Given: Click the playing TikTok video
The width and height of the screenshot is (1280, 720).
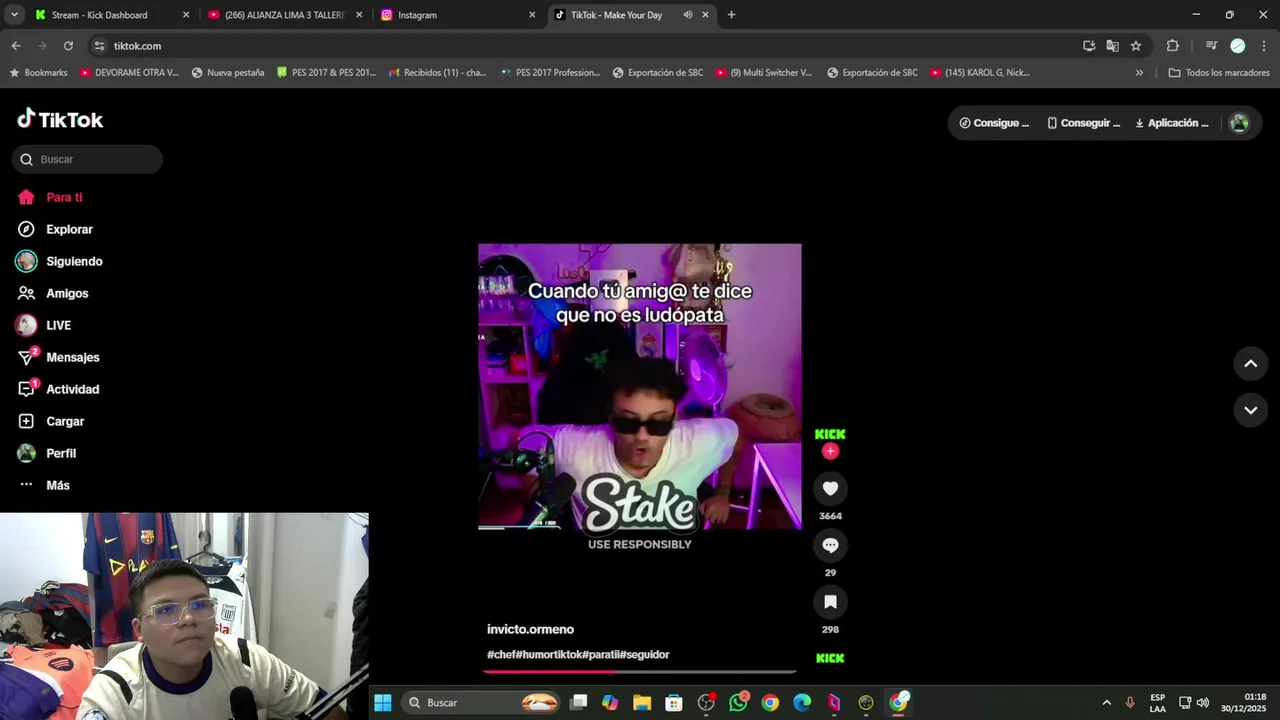Looking at the screenshot, I should [640, 386].
